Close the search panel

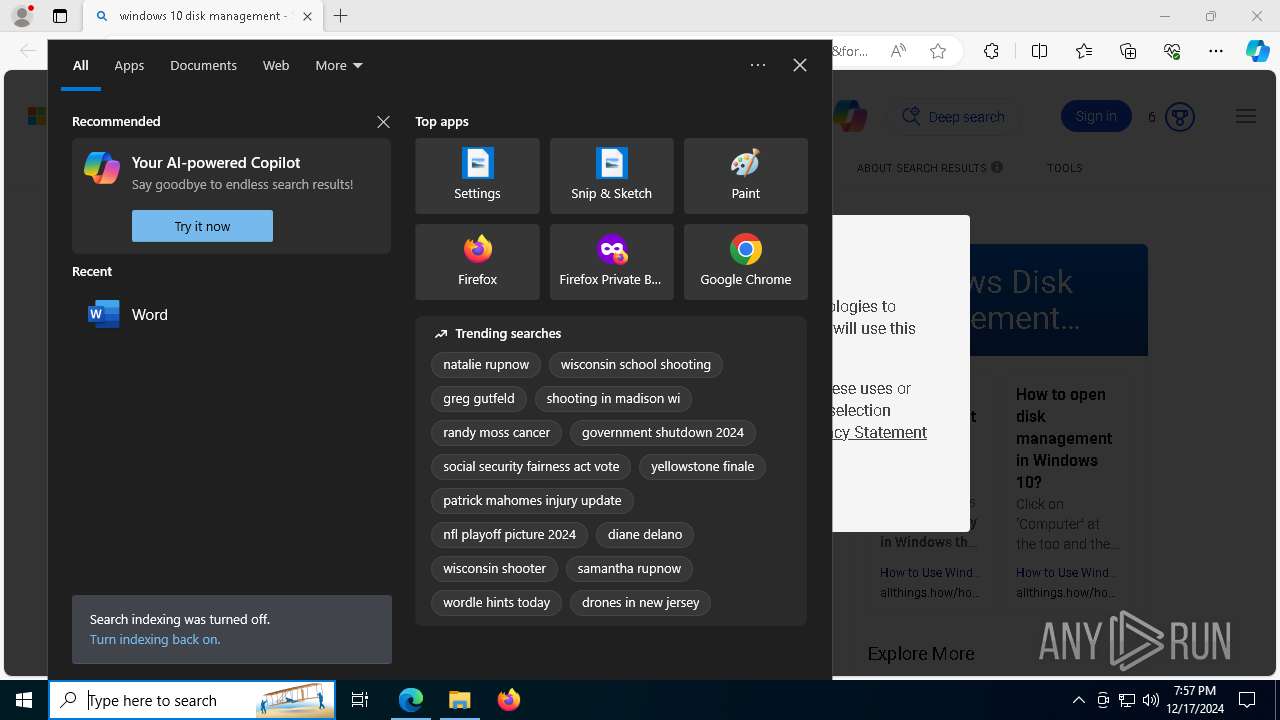click(x=800, y=65)
